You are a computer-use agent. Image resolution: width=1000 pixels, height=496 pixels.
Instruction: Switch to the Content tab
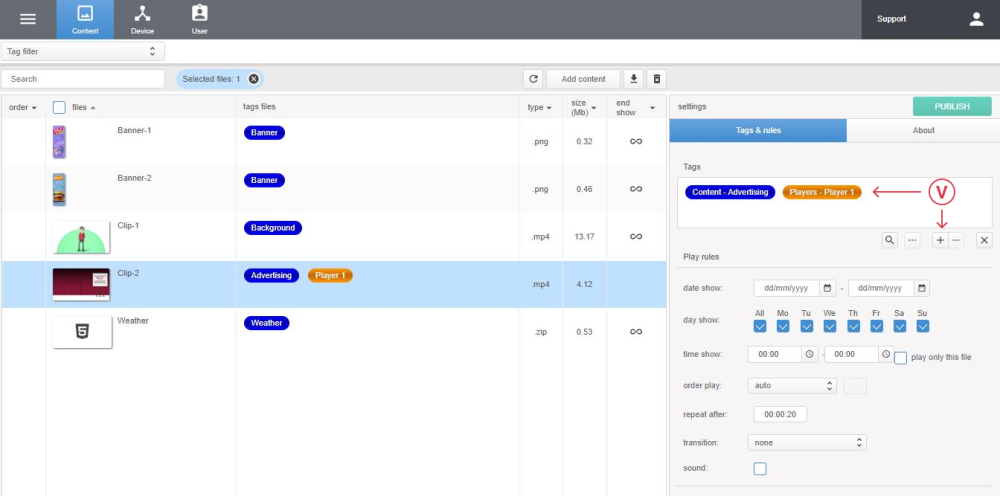[85, 20]
